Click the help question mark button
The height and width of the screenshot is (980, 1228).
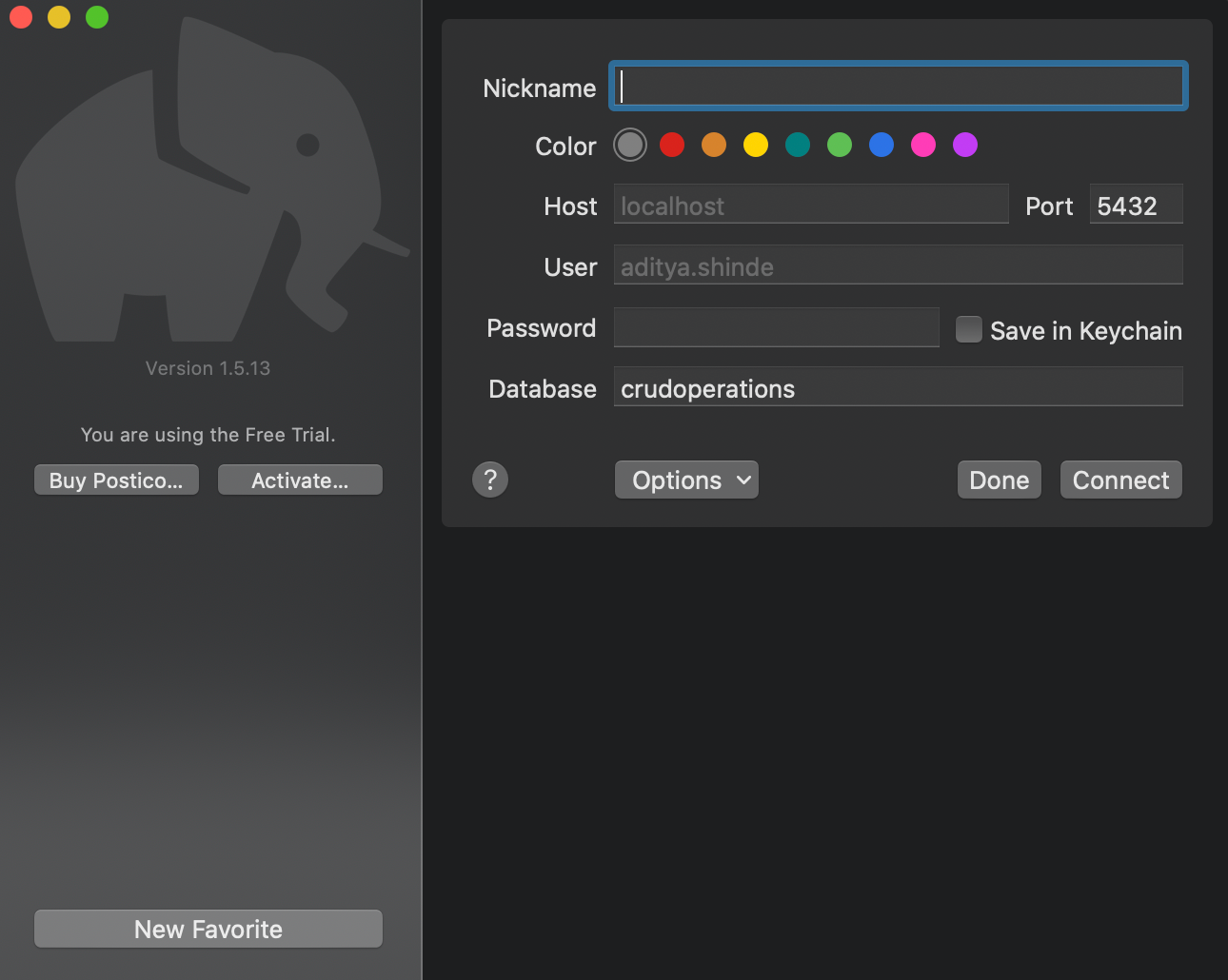pos(490,480)
